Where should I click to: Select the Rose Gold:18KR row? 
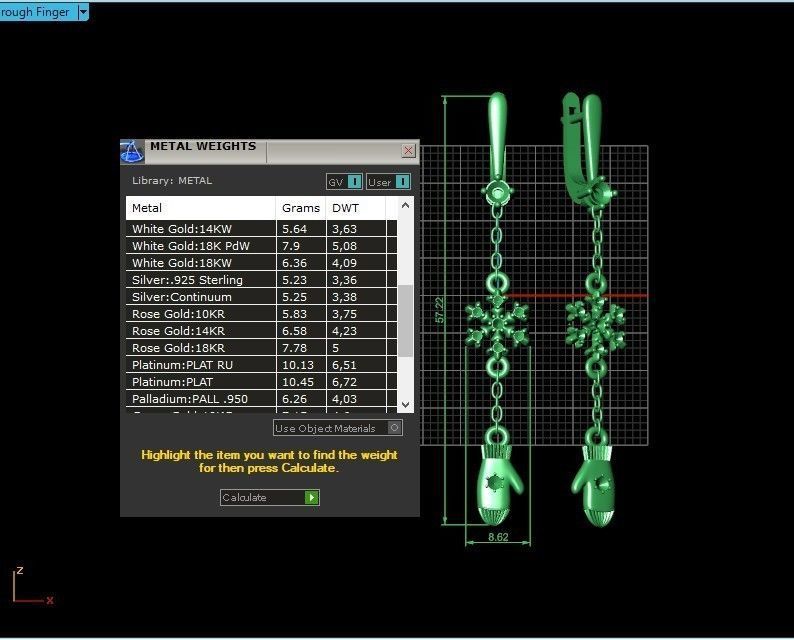(261, 348)
